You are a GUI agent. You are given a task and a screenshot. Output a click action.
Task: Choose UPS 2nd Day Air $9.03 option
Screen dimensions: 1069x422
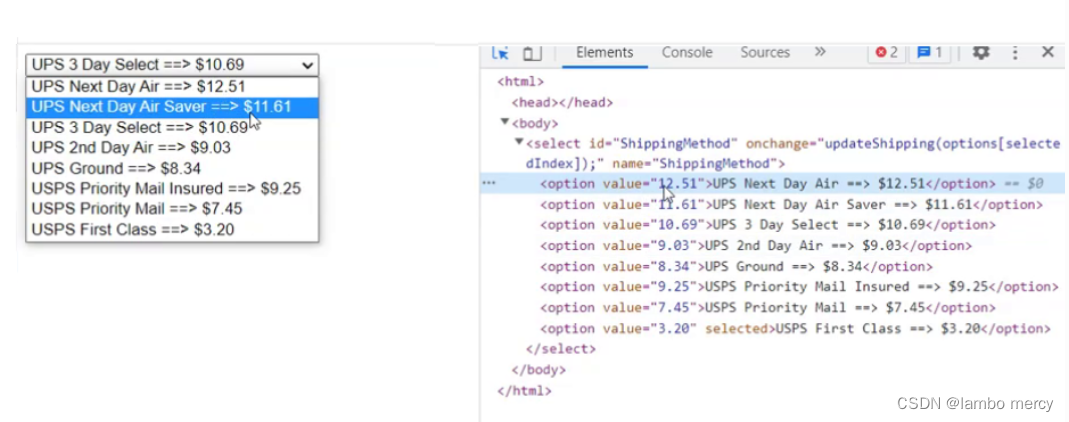pyautogui.click(x=172, y=148)
